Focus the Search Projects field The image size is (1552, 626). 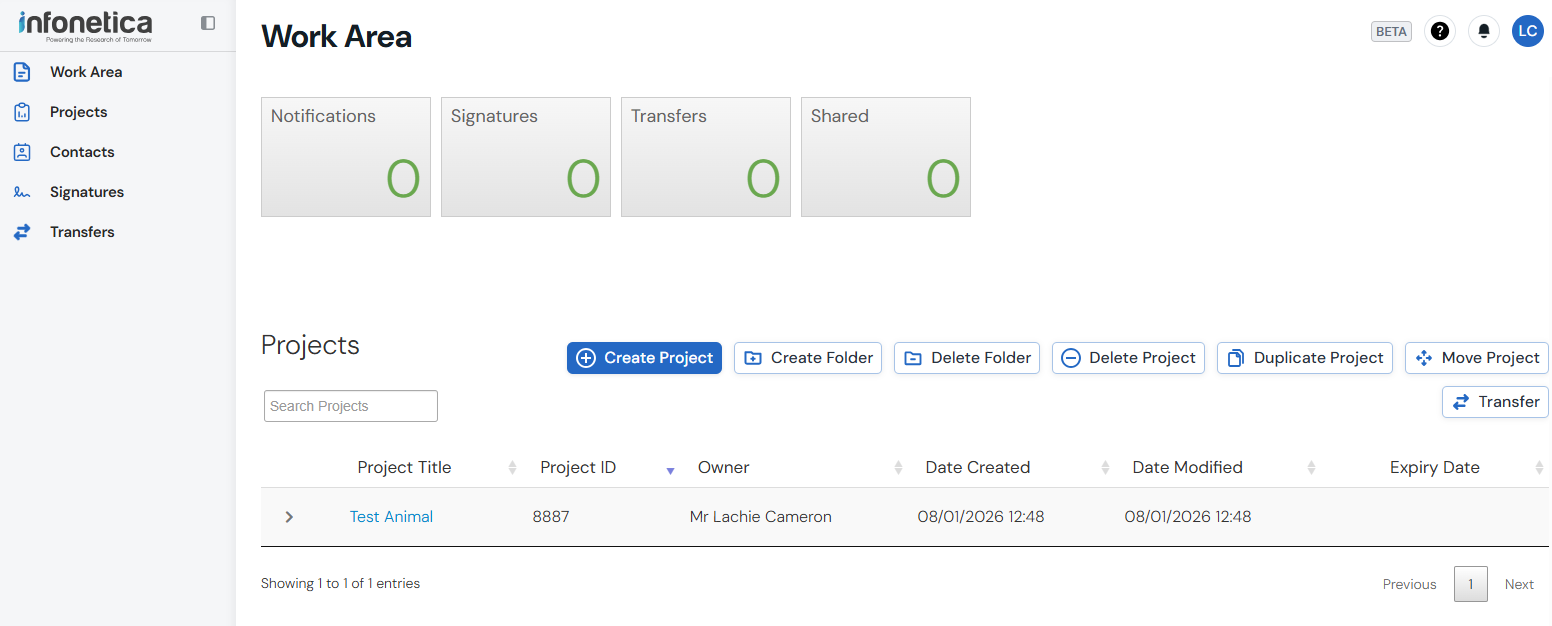[x=350, y=406]
